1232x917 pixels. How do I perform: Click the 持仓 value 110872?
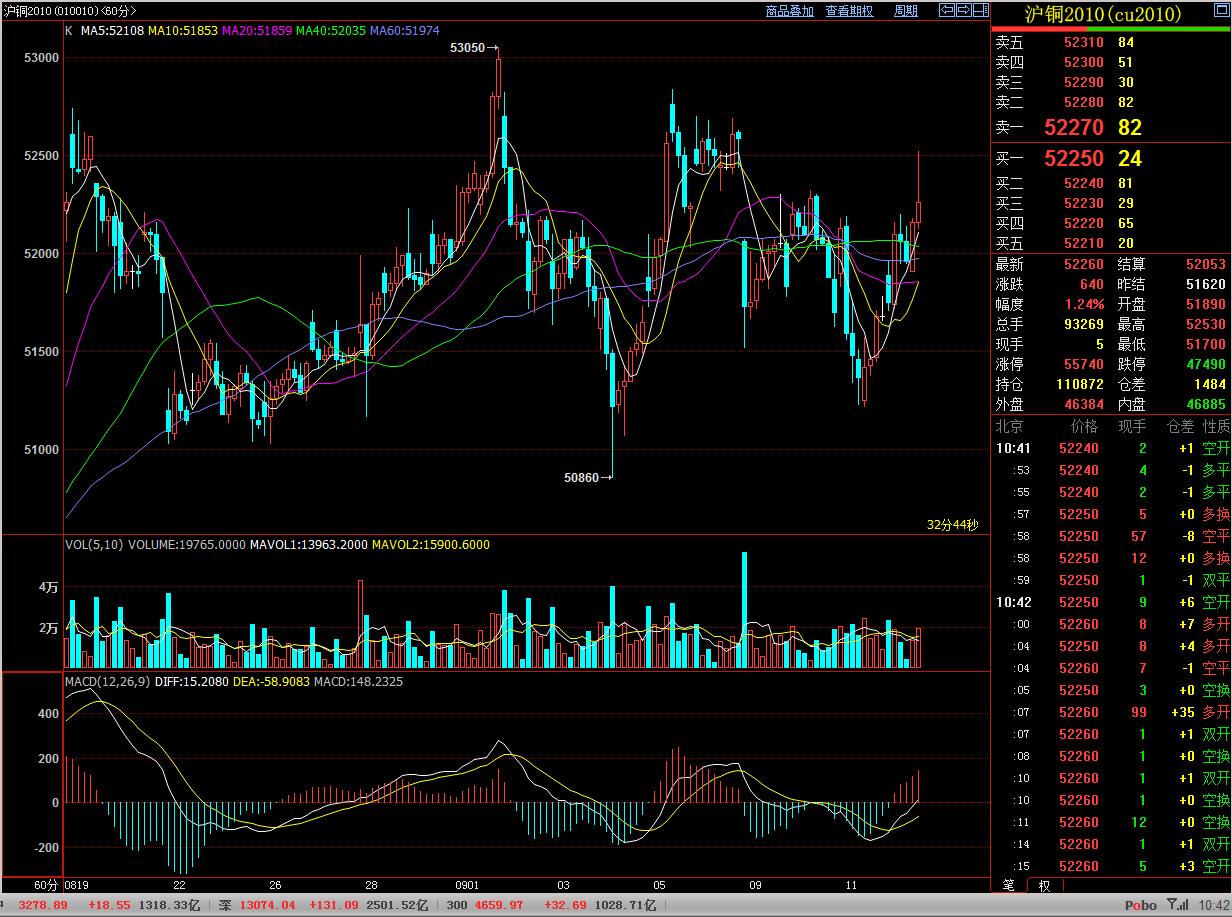tap(1080, 384)
